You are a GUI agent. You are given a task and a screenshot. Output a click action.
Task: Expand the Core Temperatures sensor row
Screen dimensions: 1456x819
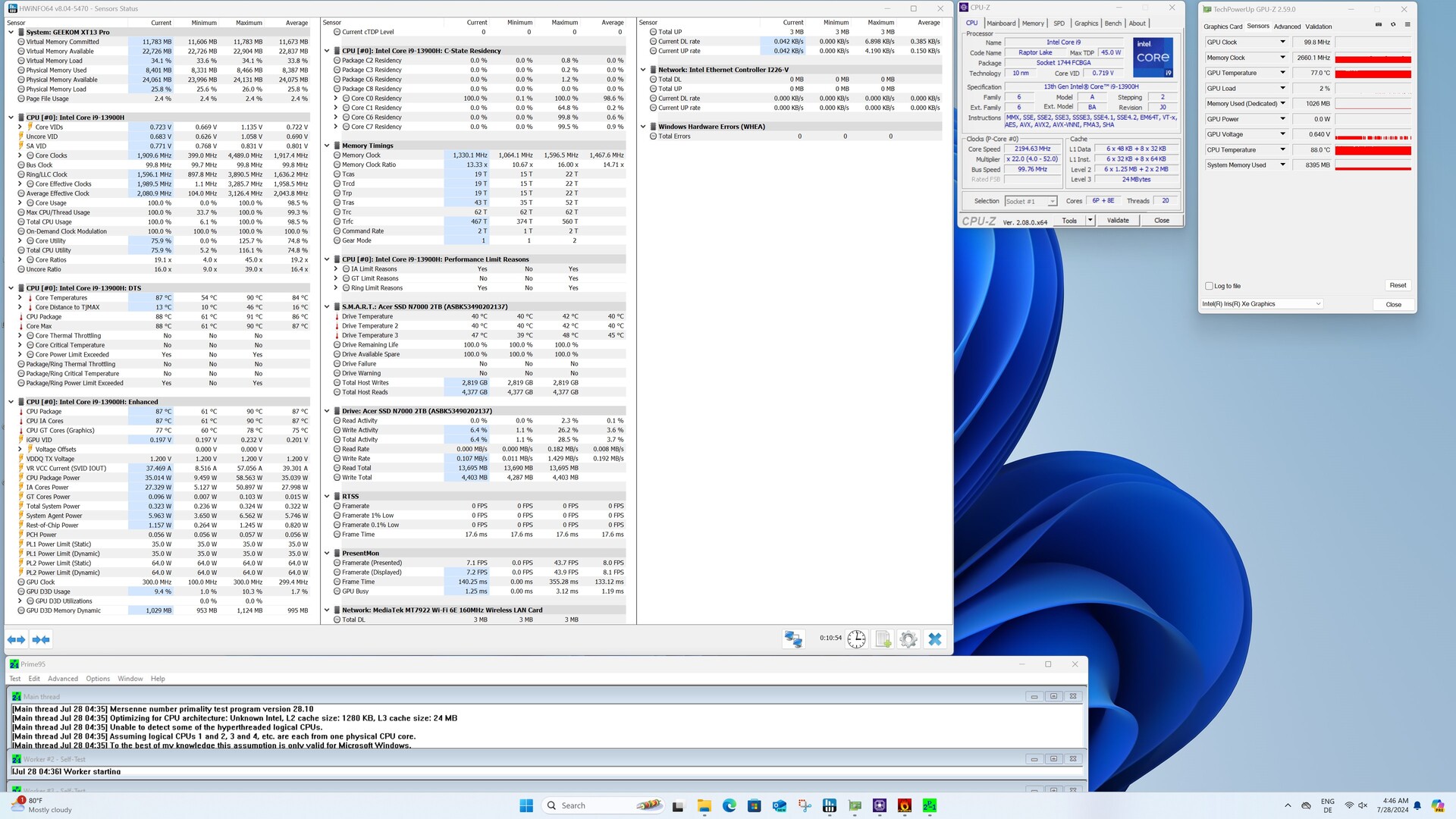[x=20, y=298]
